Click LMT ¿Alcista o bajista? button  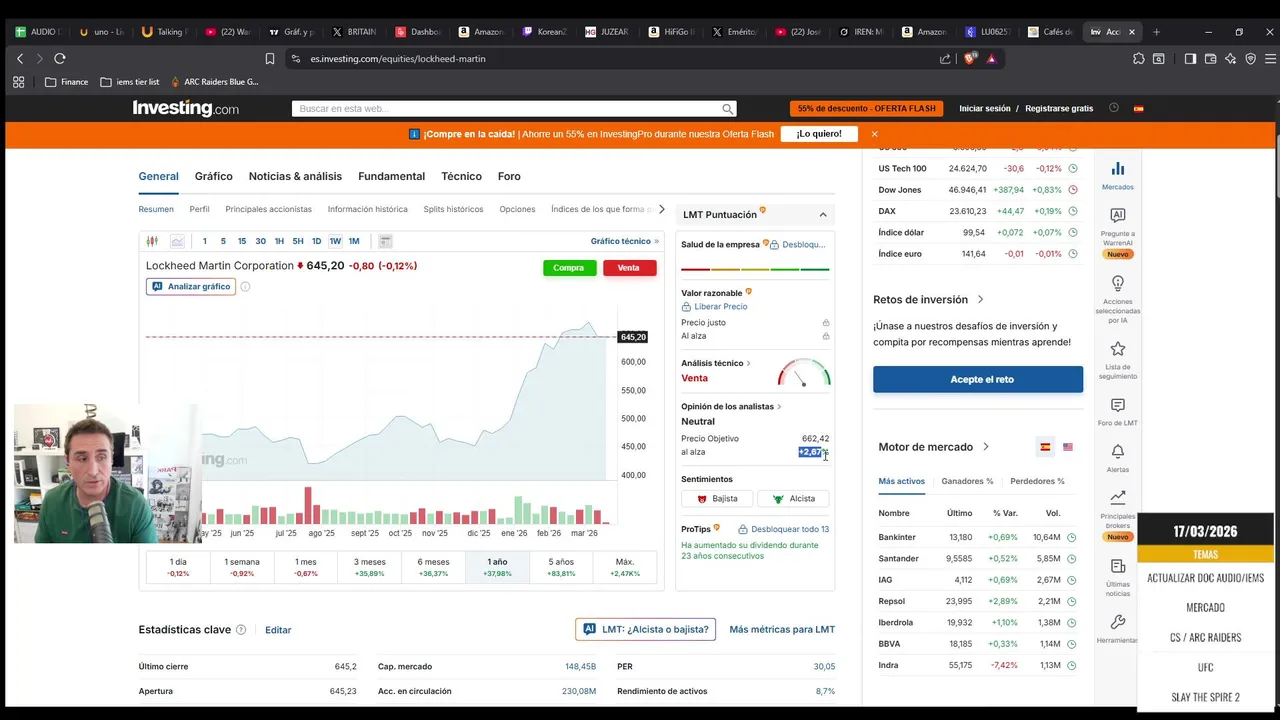(645, 630)
